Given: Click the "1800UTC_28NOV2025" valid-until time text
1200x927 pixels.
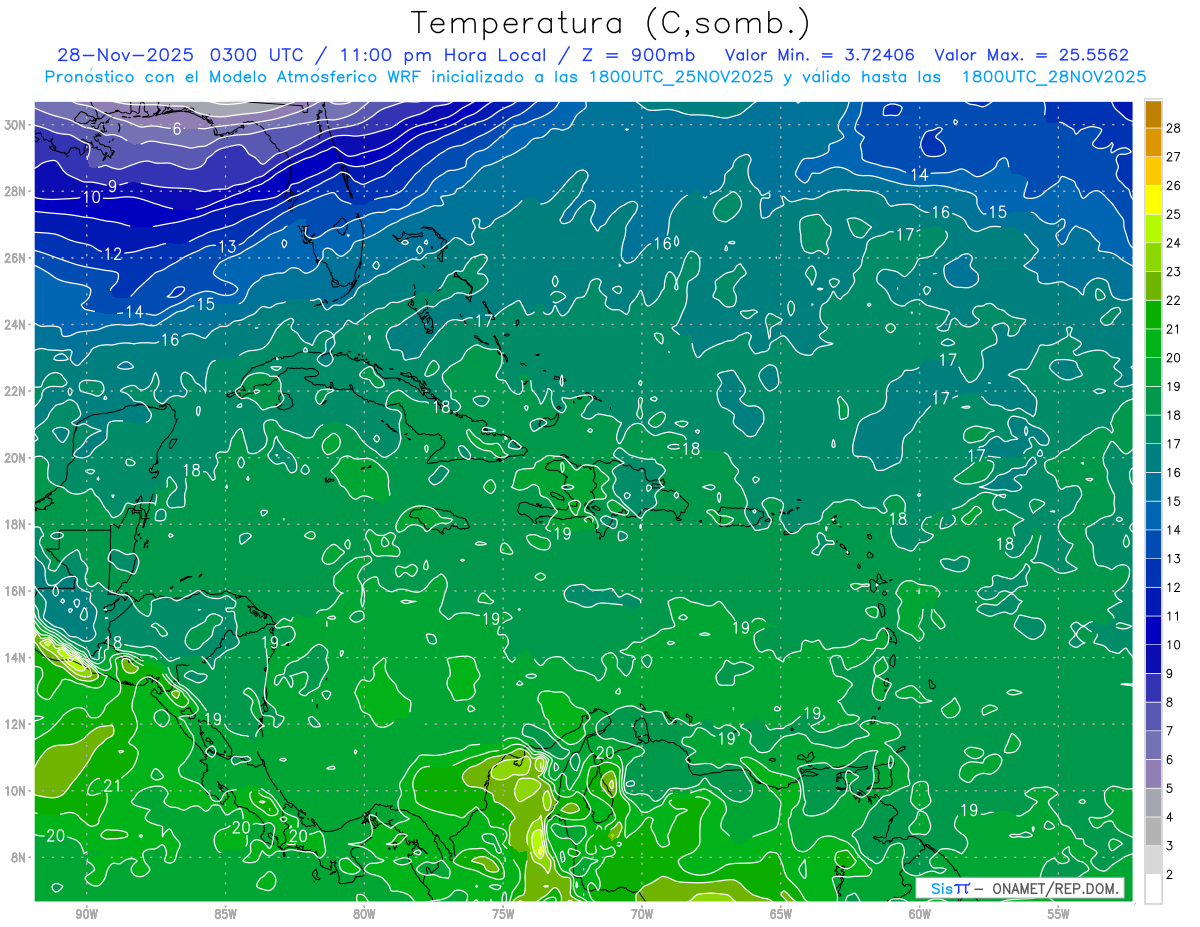Looking at the screenshot, I should click(x=1054, y=77).
